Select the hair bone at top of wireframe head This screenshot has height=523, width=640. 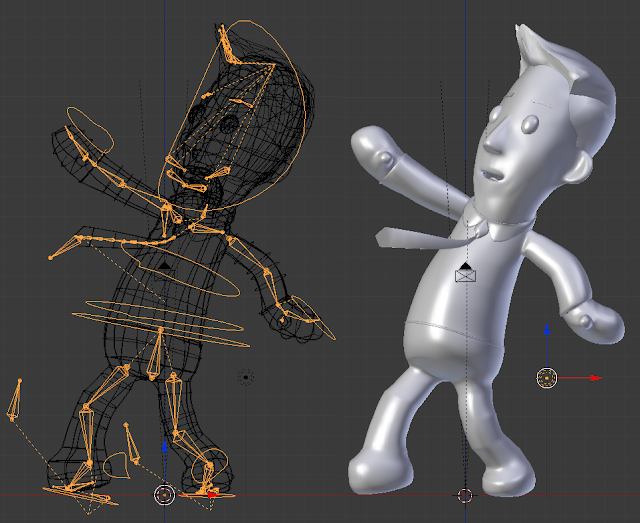coord(227,44)
